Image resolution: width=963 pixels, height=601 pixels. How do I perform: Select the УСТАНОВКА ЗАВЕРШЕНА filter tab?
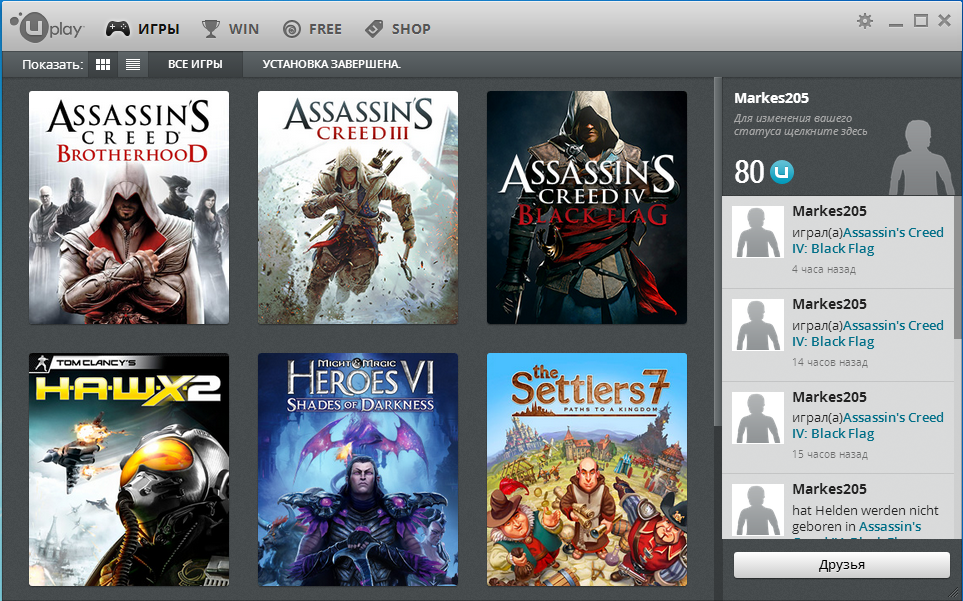pyautogui.click(x=332, y=64)
